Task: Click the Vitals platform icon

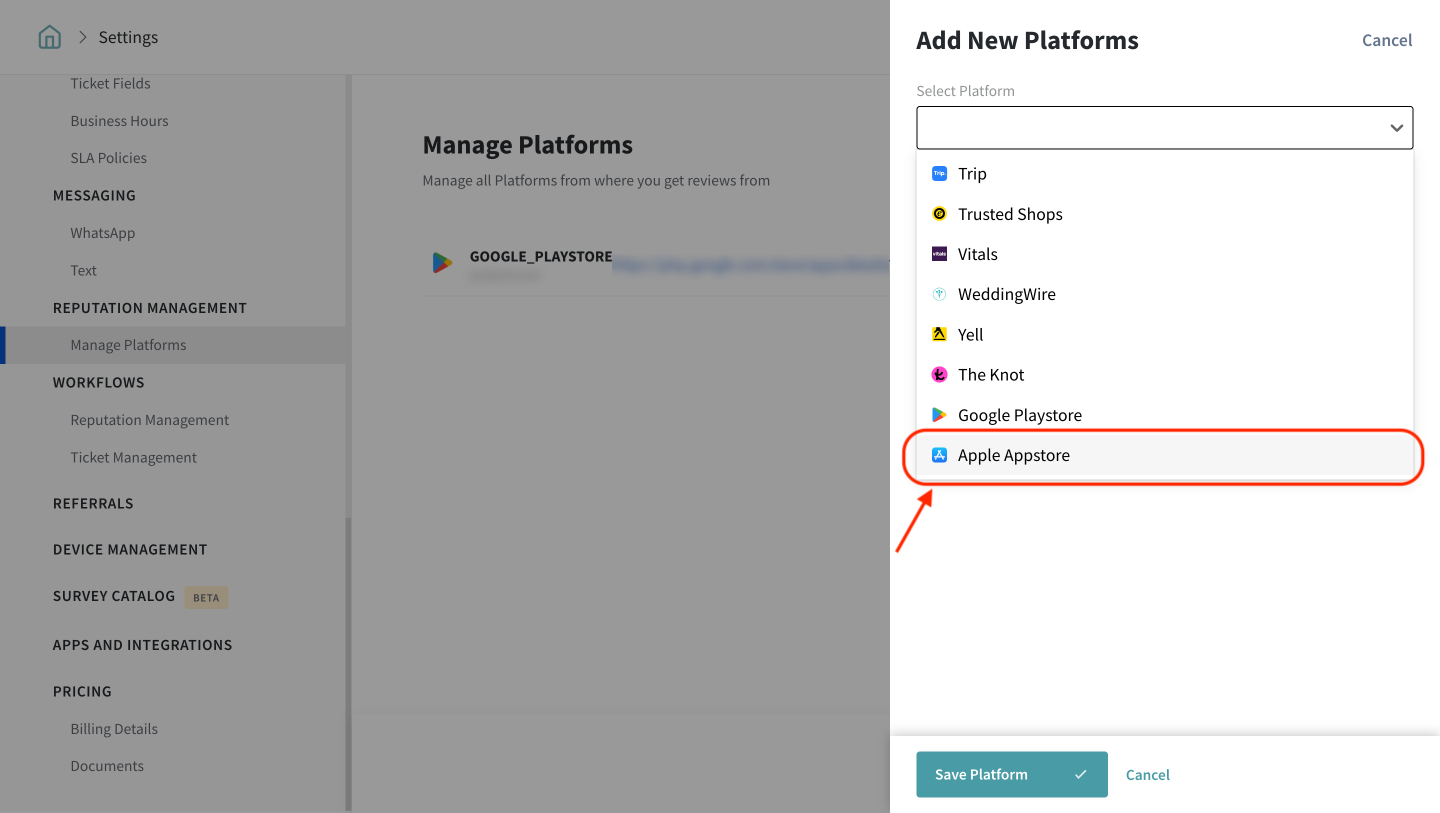Action: point(939,254)
